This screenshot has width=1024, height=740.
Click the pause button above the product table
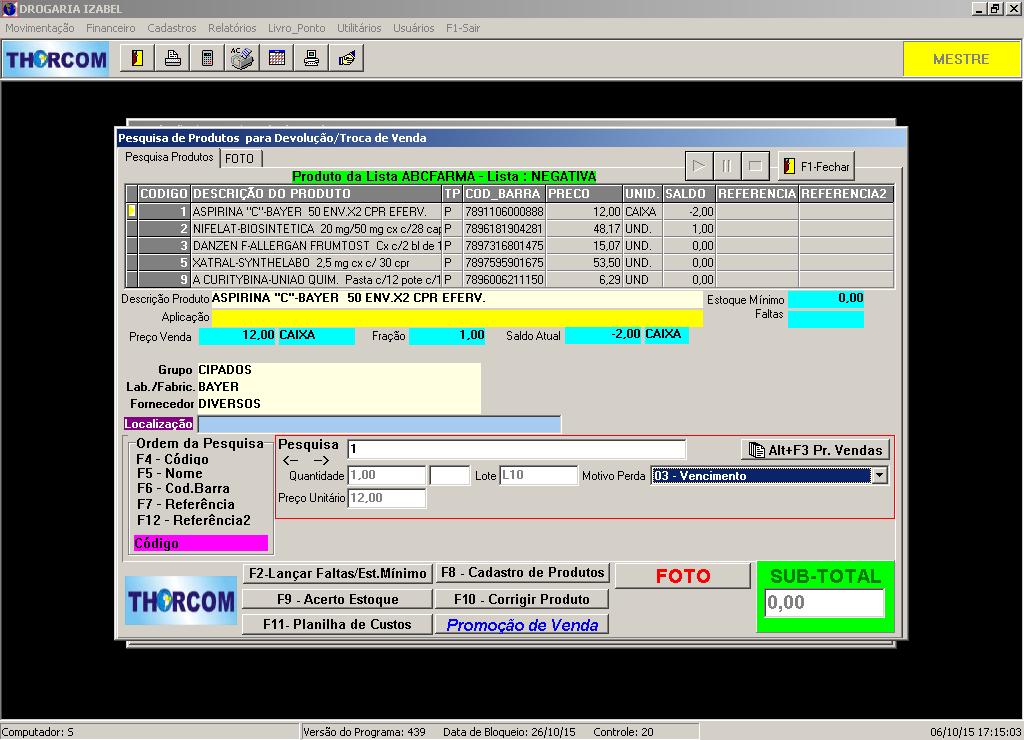tap(726, 166)
